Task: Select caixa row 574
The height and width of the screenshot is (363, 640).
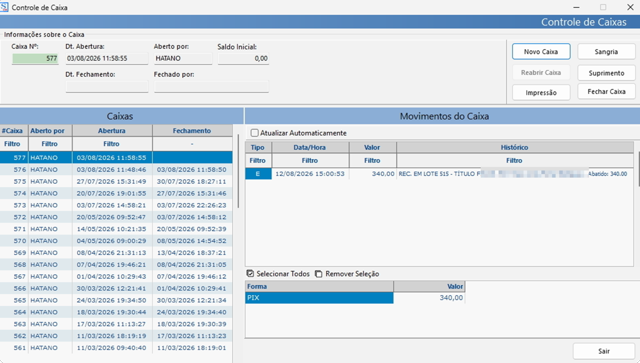Action: [116, 193]
